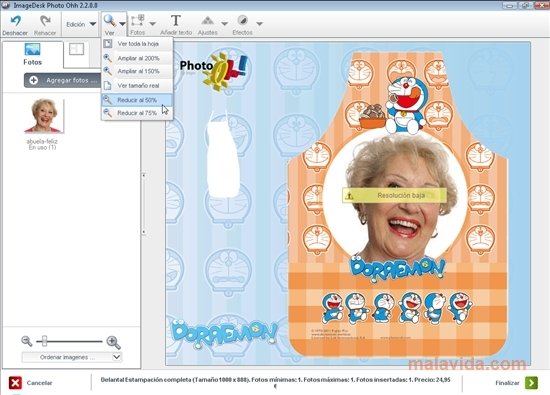This screenshot has height=395, width=550.
Task: Click the Delantal Estampación completa status text
Action: (275, 382)
